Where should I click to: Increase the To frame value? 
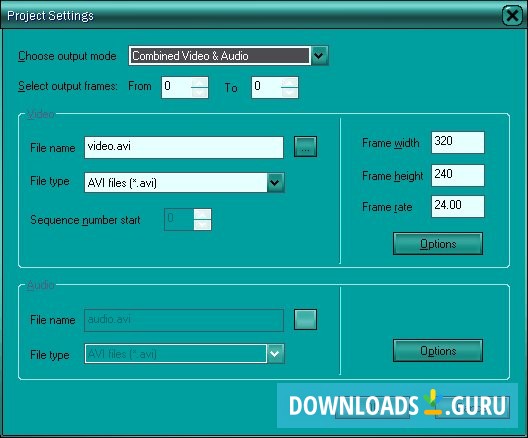[290, 82]
